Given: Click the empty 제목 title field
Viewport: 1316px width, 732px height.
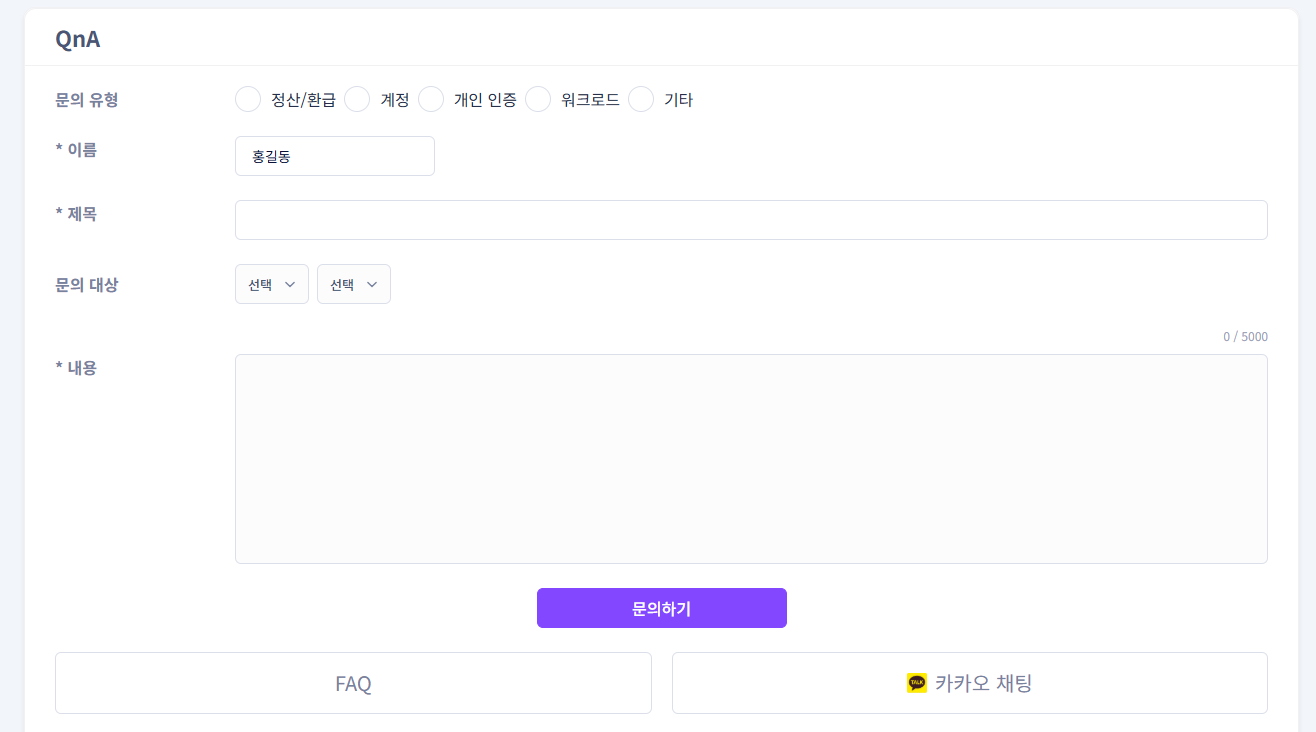Looking at the screenshot, I should (751, 220).
